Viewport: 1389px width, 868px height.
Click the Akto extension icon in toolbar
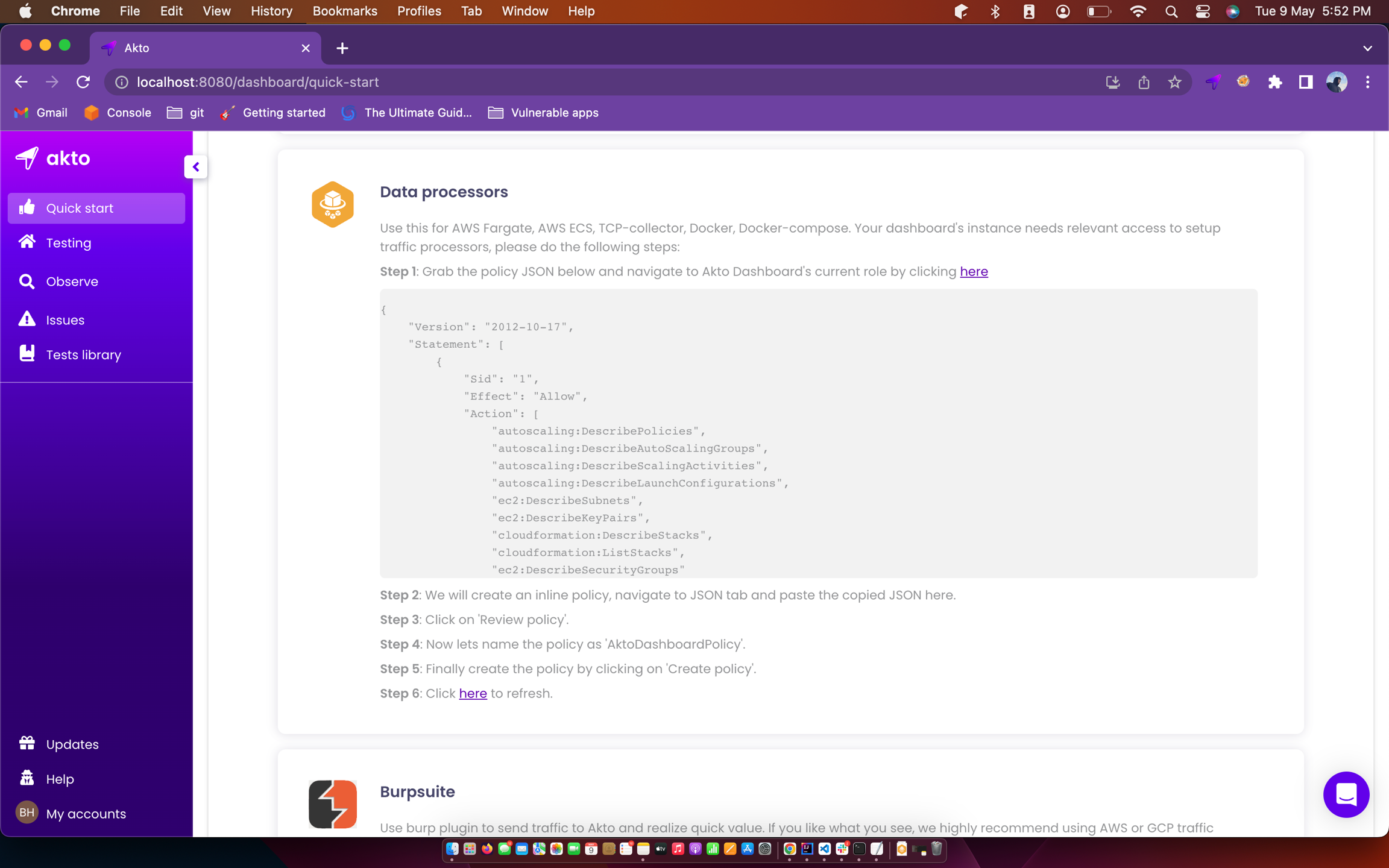(x=1213, y=83)
